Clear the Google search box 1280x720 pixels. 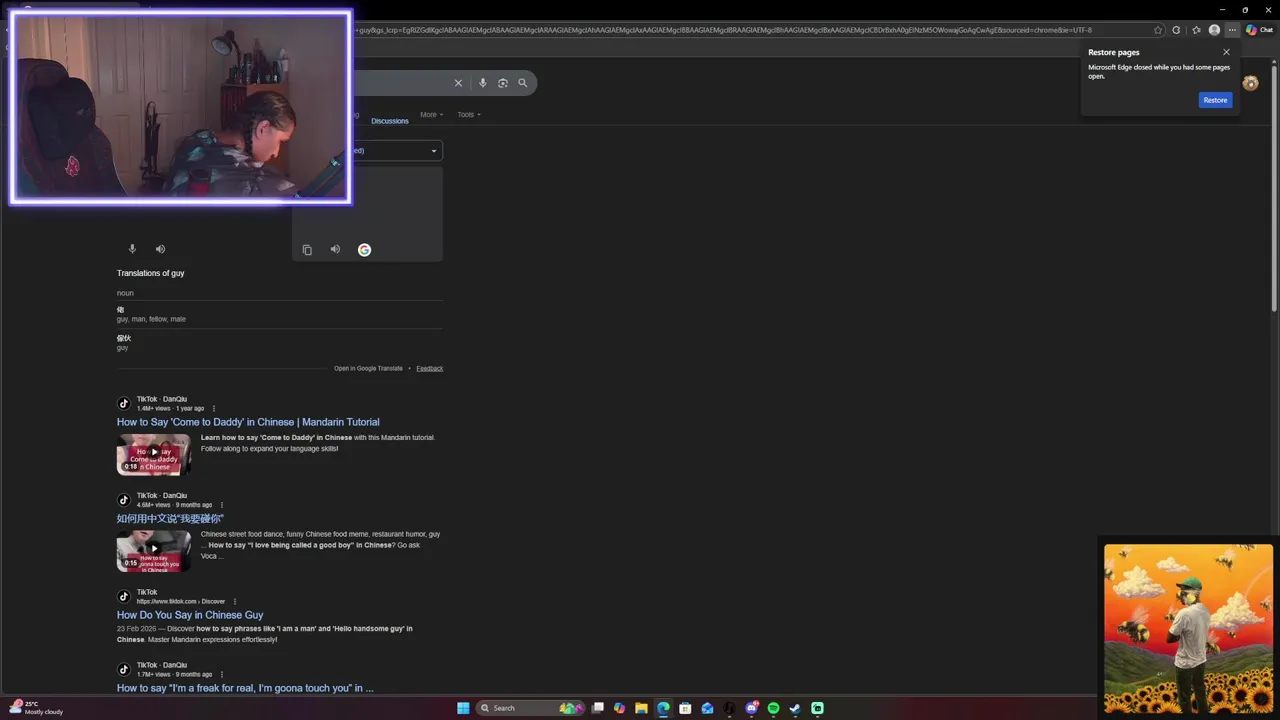tap(458, 83)
